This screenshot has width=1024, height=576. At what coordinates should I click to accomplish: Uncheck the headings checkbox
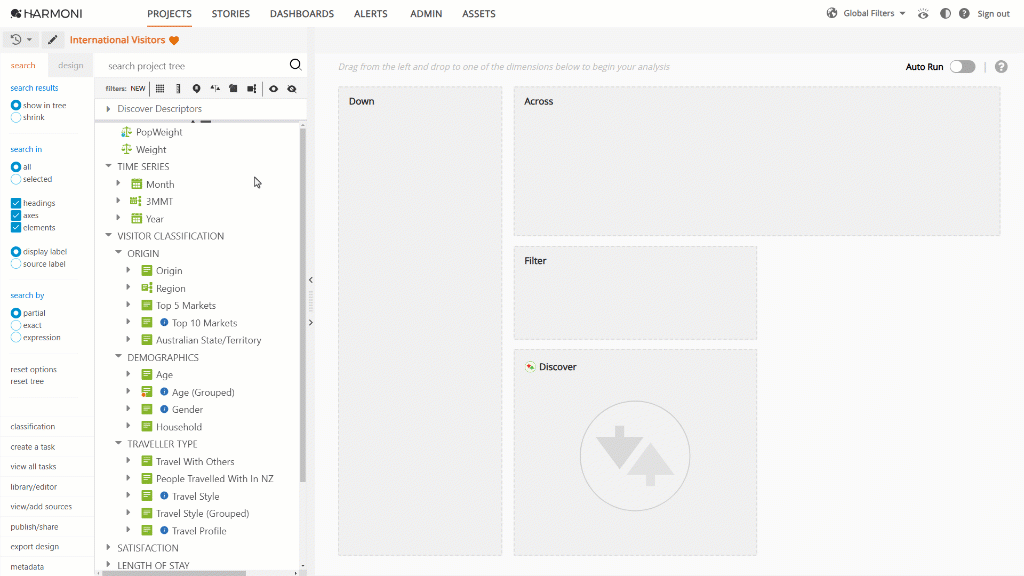[16, 203]
